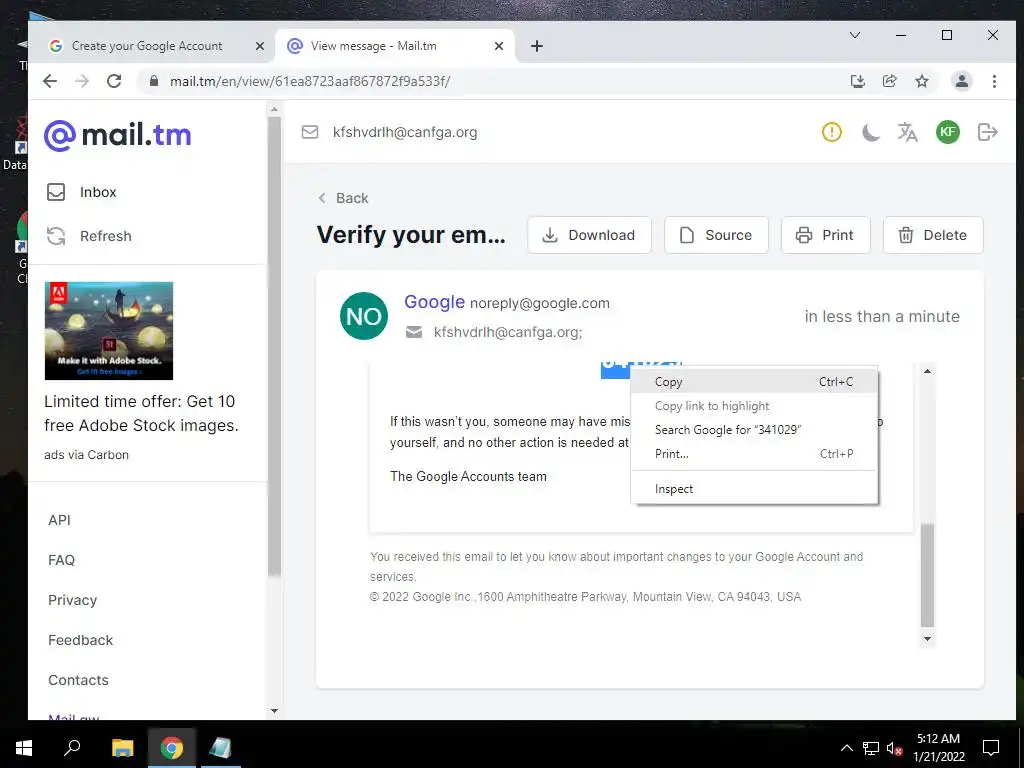Open the KF account avatar menu
The width and height of the screenshot is (1024, 768).
[x=948, y=132]
